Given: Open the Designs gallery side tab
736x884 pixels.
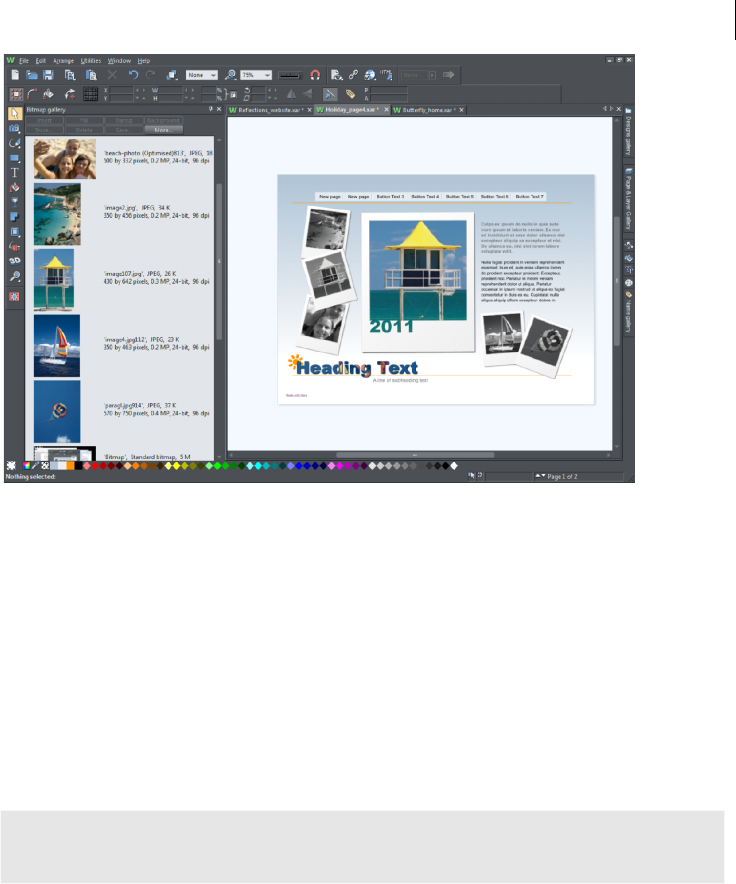Looking at the screenshot, I should (628, 132).
